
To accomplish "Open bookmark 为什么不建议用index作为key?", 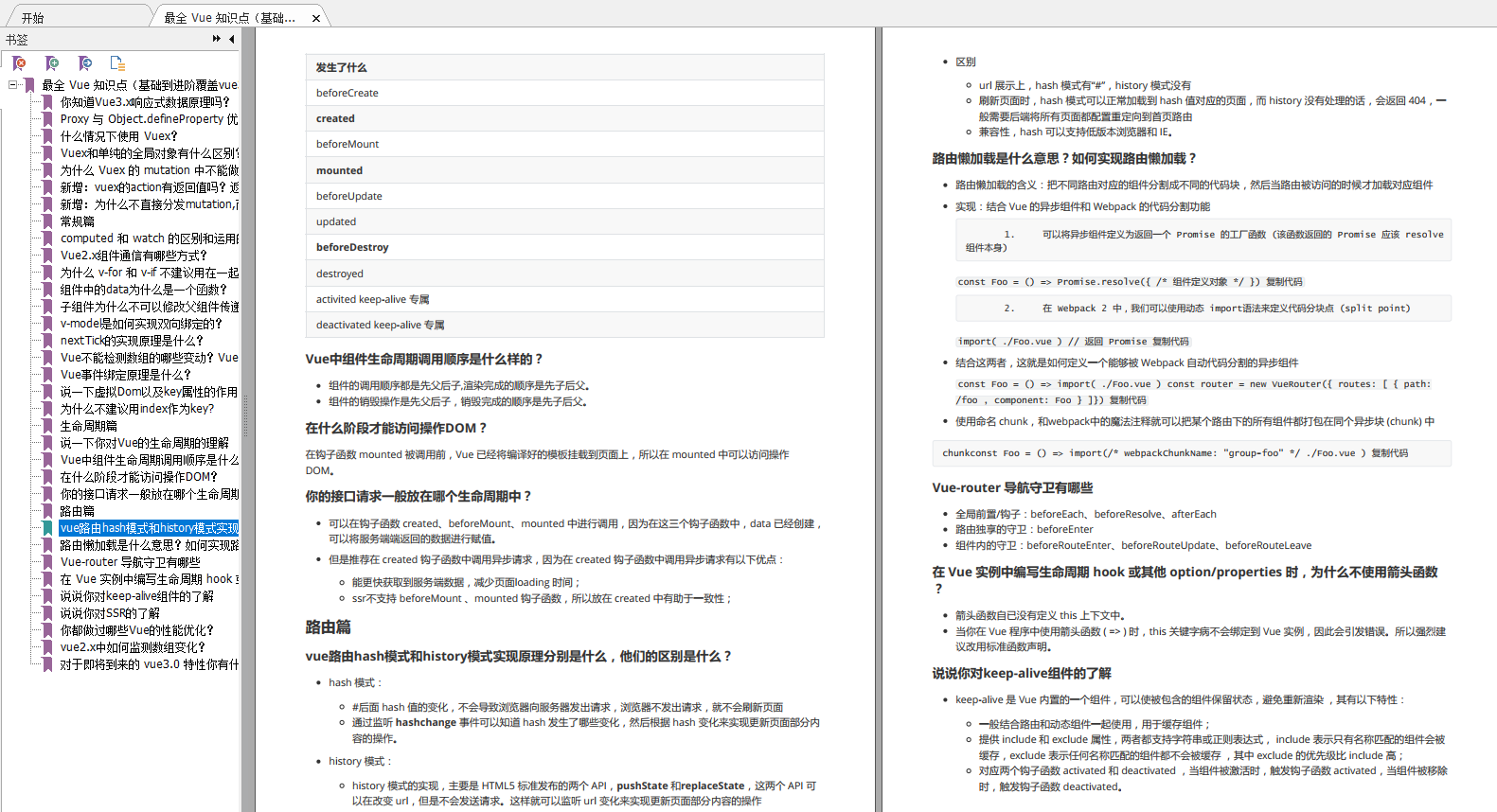I will 137,409.
